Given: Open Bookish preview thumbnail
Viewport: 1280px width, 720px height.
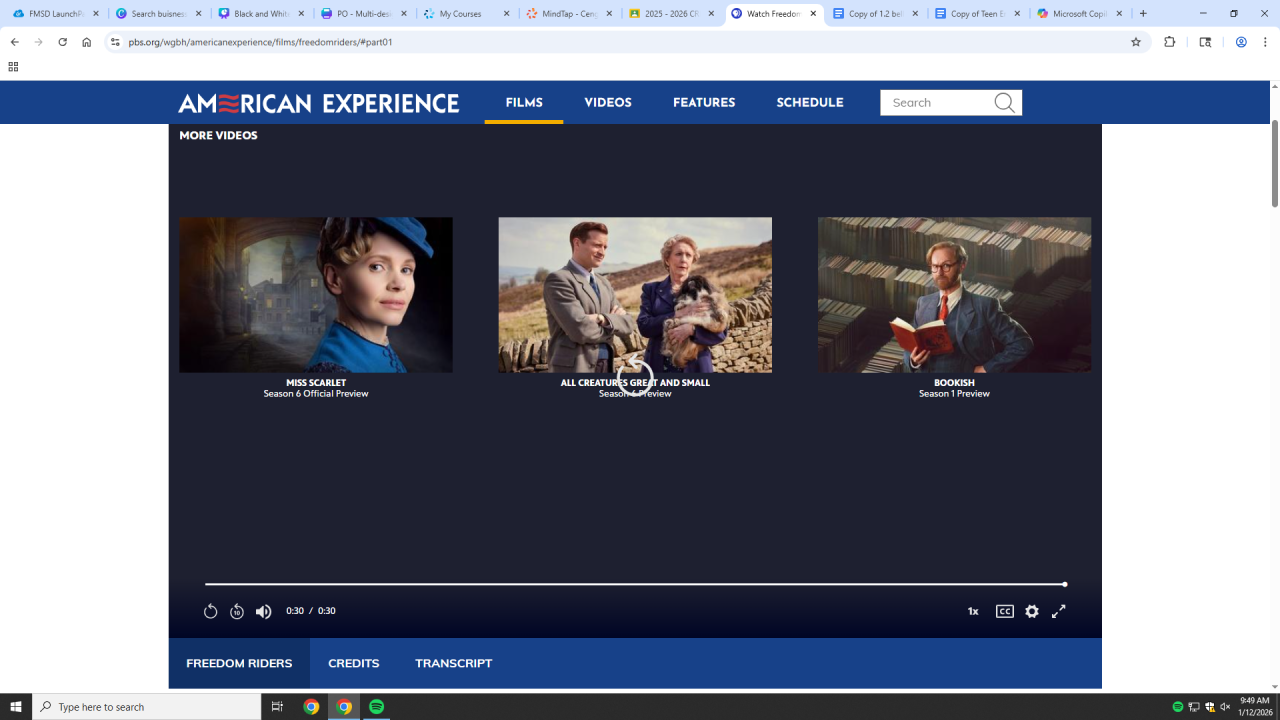Looking at the screenshot, I should coord(954,295).
